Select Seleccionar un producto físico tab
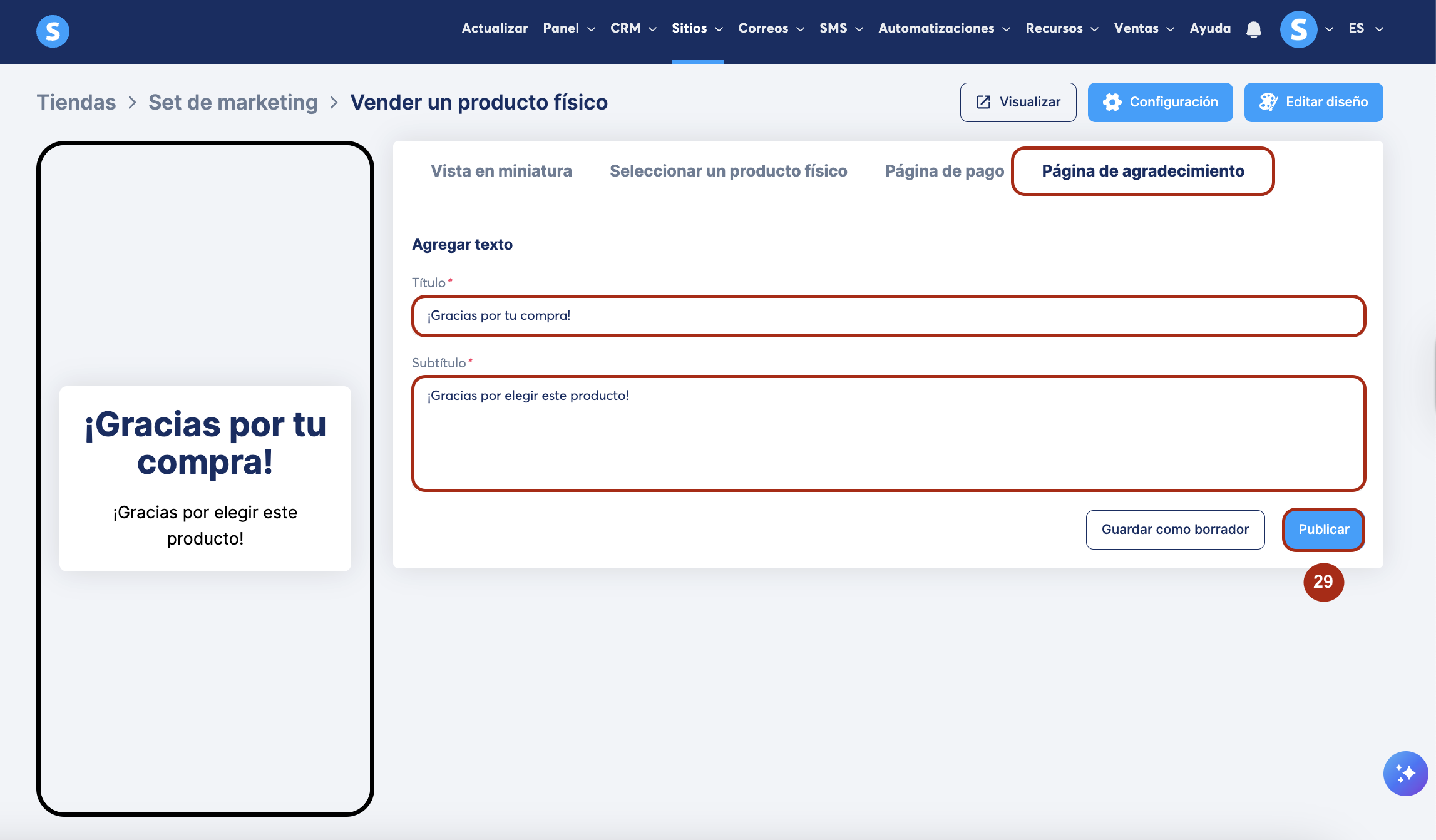 [x=728, y=171]
